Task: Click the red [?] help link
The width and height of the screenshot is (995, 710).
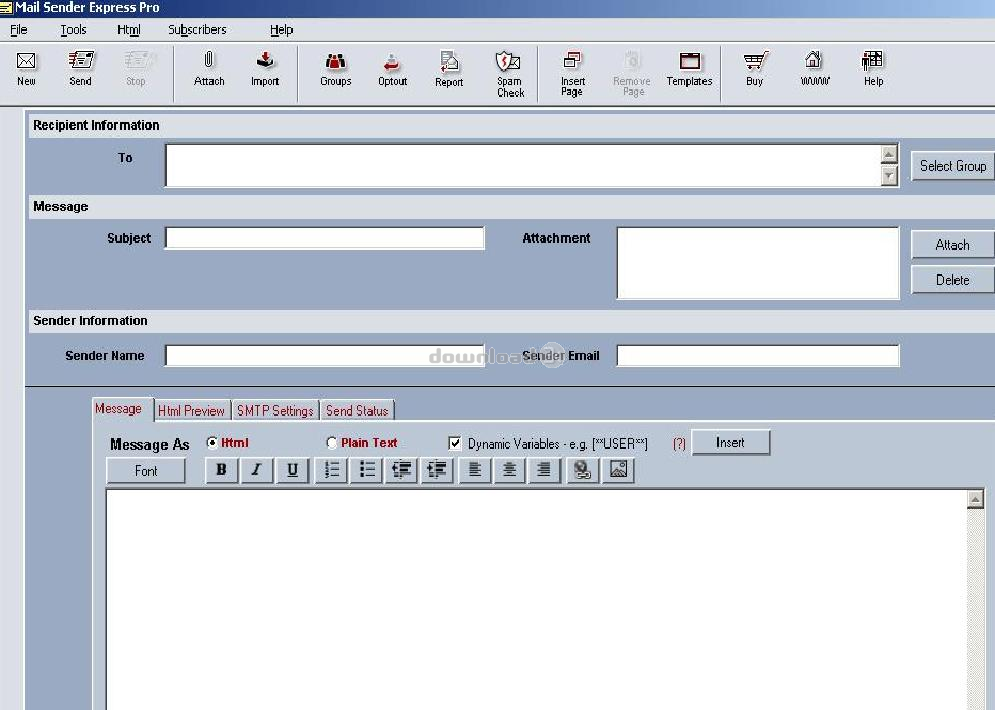Action: 679,444
